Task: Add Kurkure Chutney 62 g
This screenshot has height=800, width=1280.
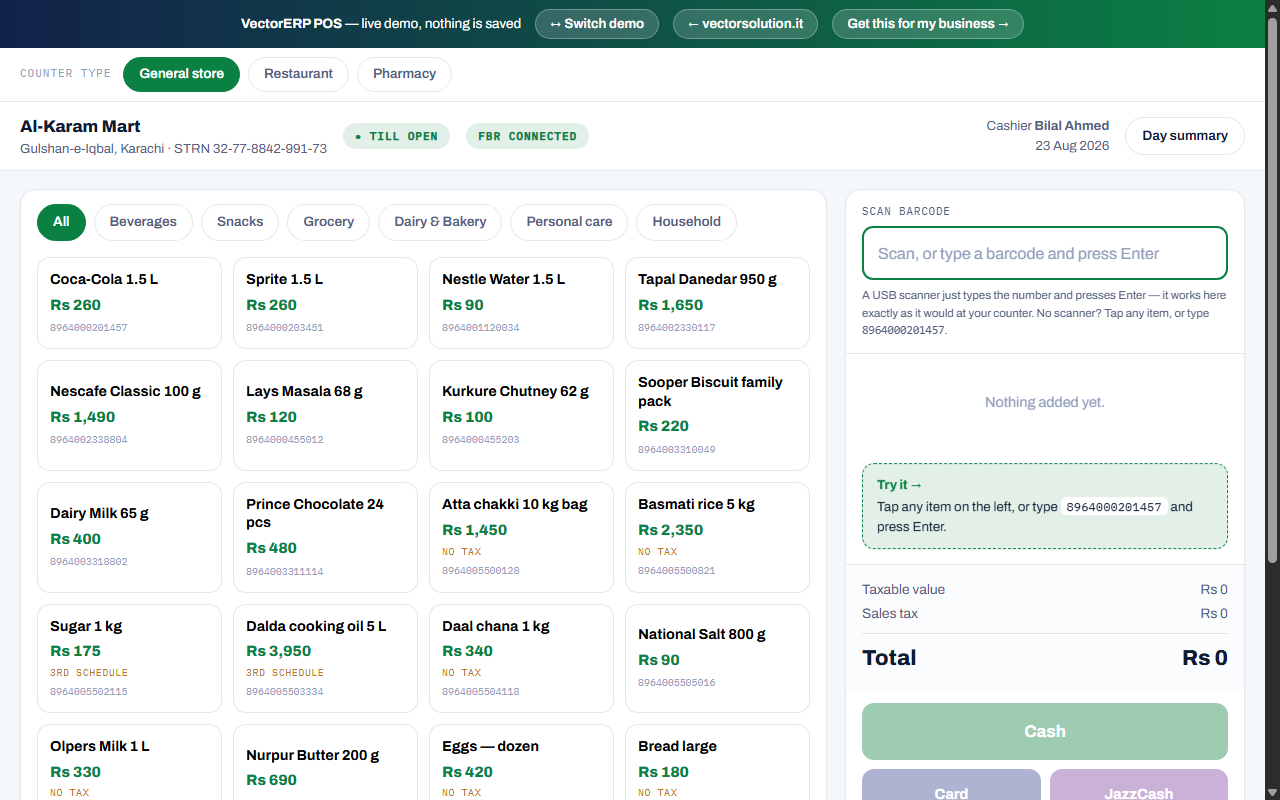Action: point(521,415)
